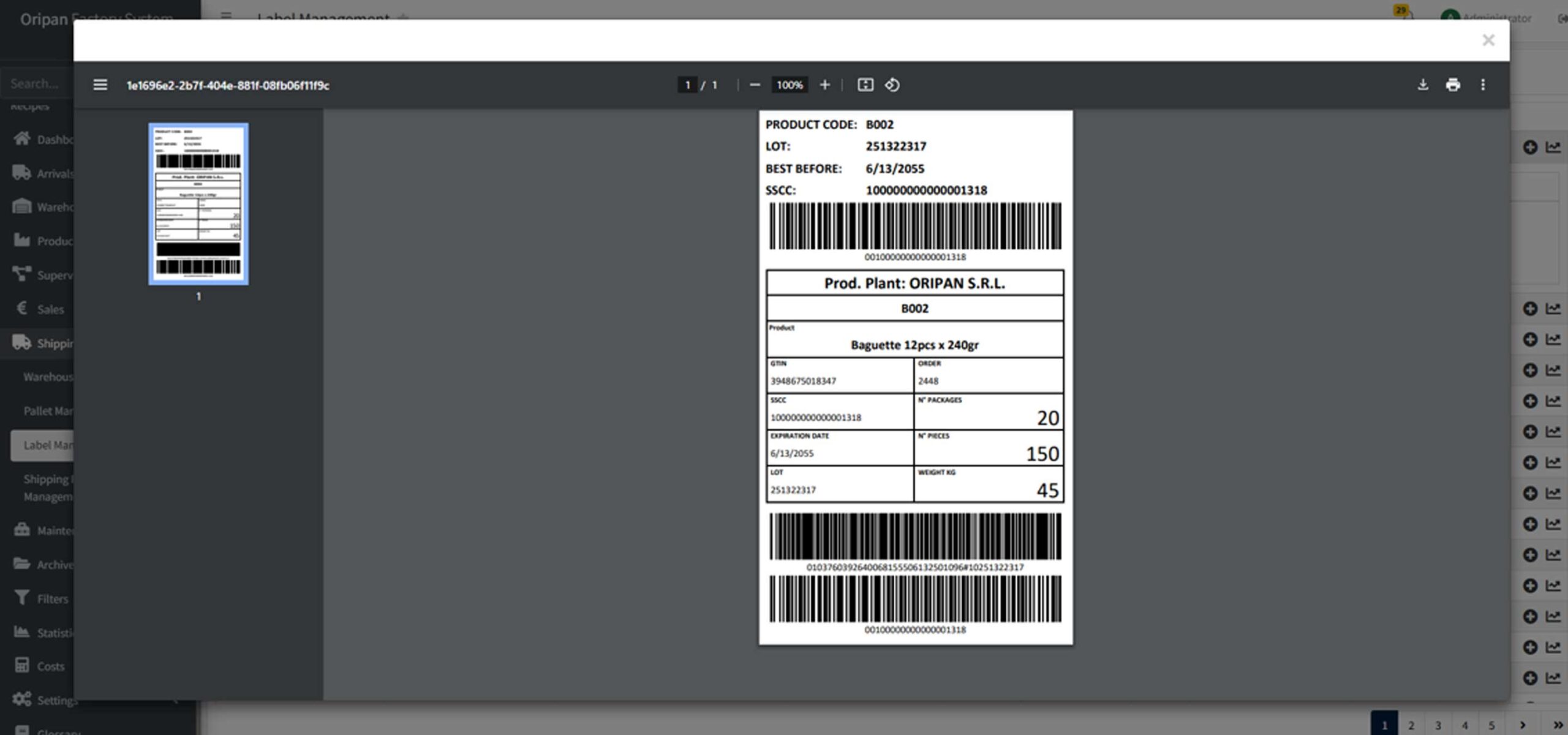Open the Label Management submenu item

pos(42,445)
